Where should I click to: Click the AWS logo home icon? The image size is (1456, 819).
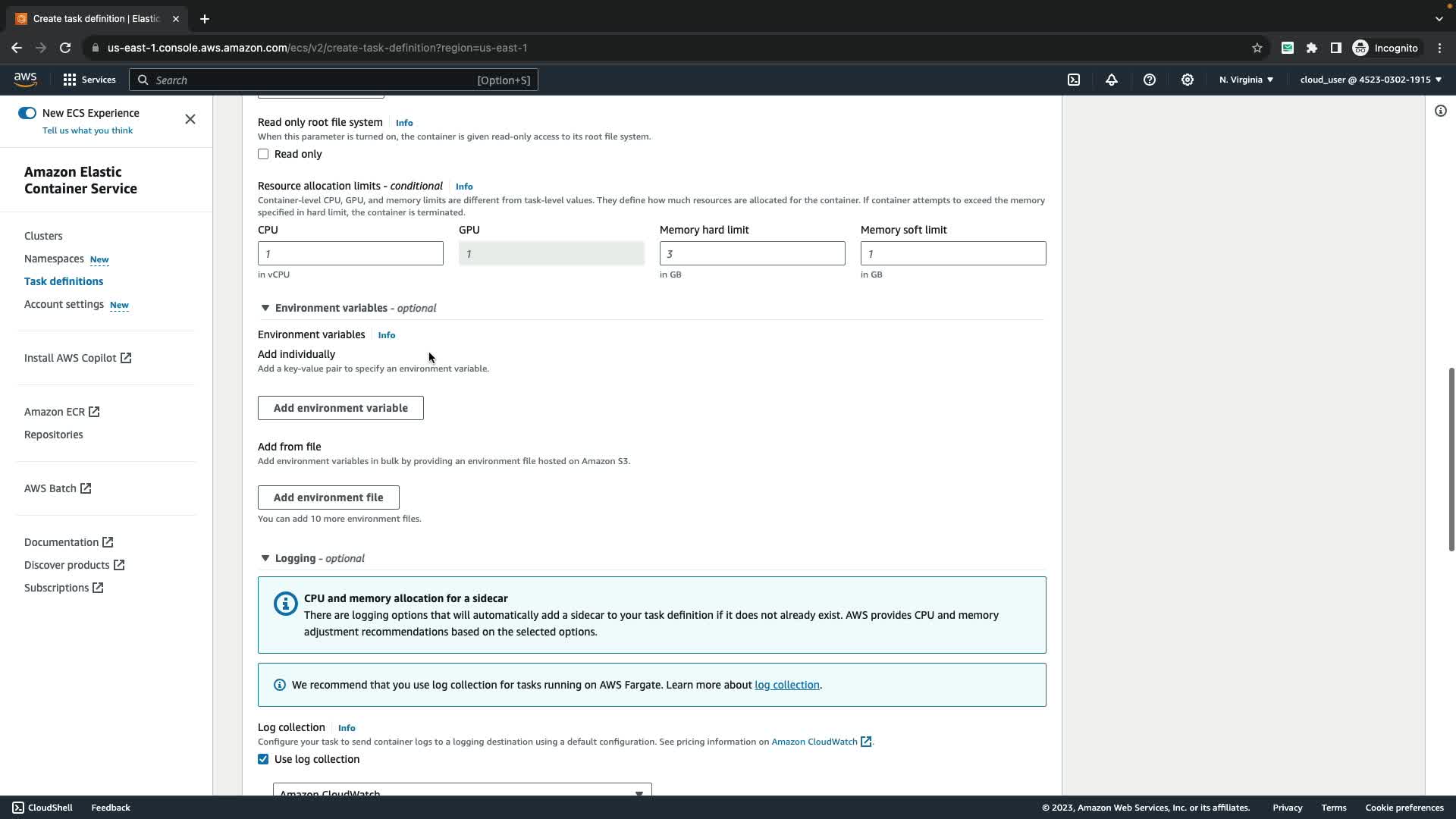(25, 80)
